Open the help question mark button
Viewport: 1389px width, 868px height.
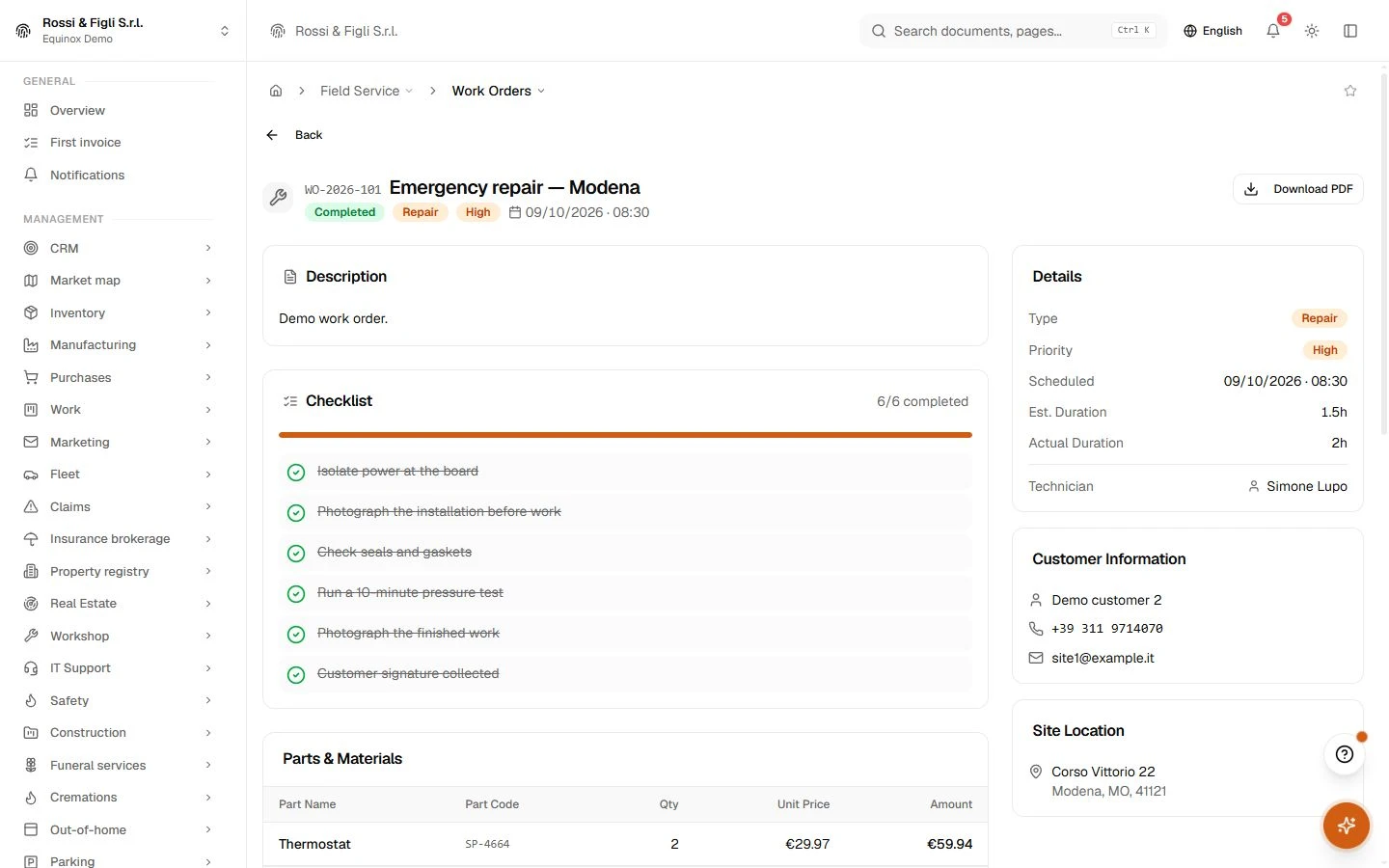pos(1345,754)
